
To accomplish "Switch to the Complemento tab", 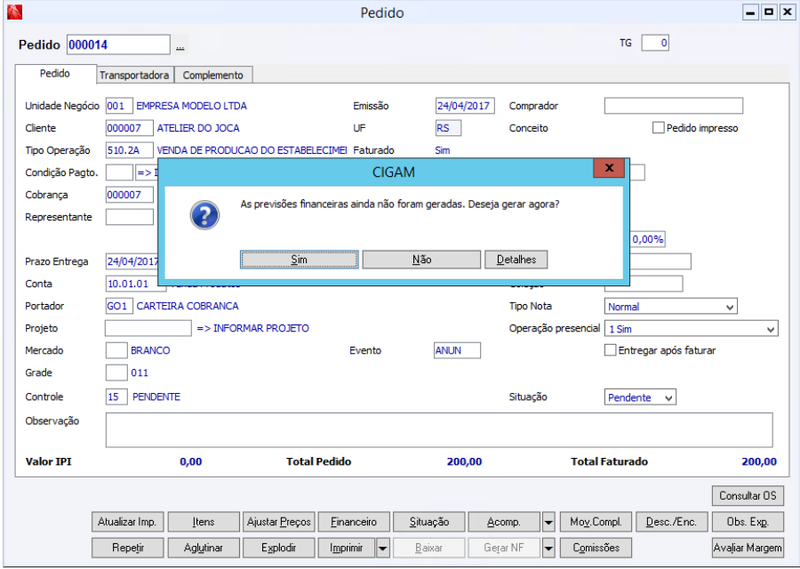I will [213, 75].
